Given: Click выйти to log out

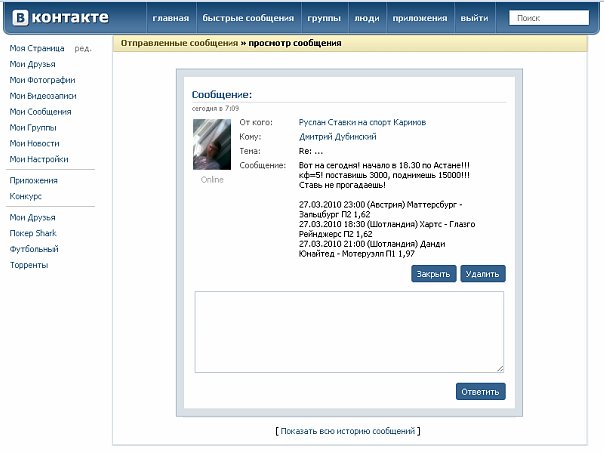Looking at the screenshot, I should pos(474,19).
